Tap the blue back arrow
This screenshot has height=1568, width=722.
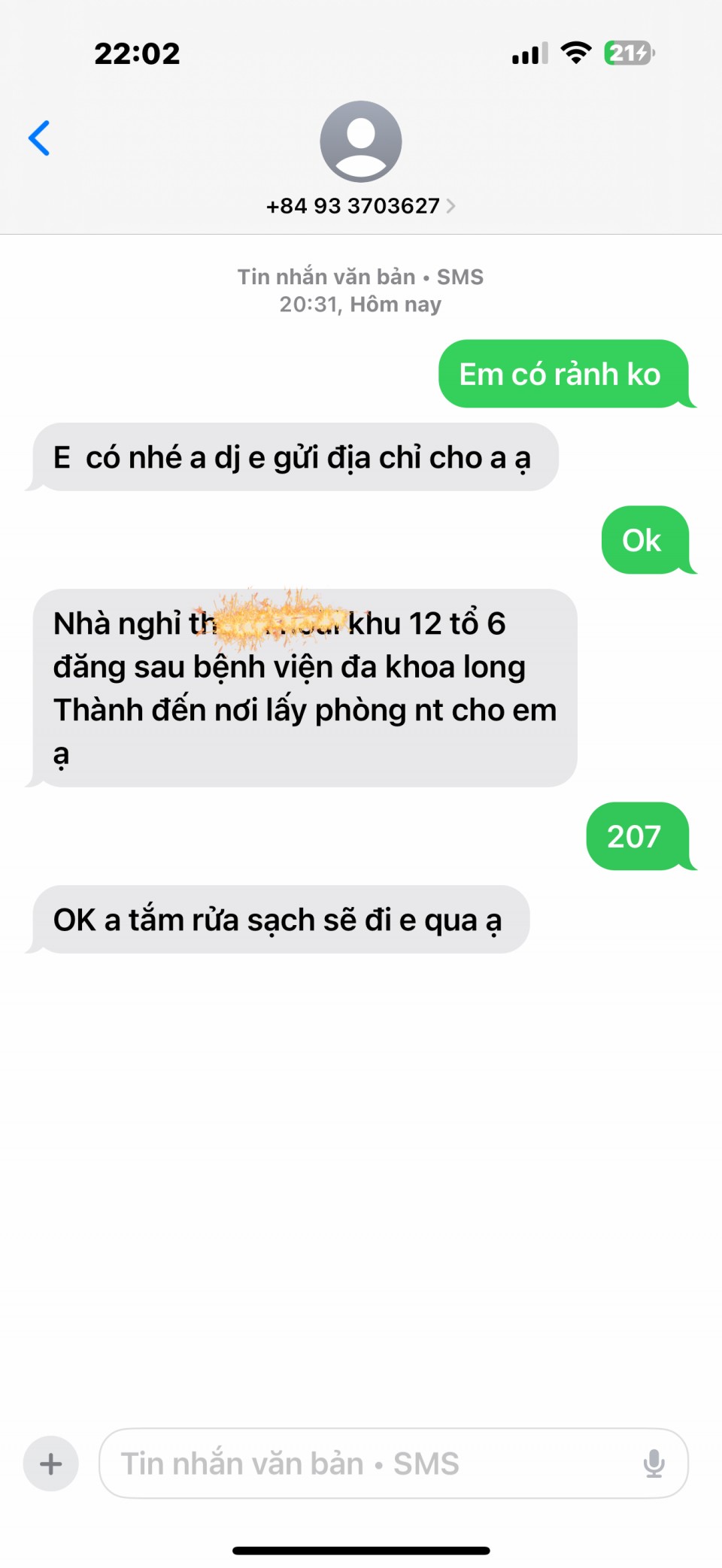coord(39,138)
